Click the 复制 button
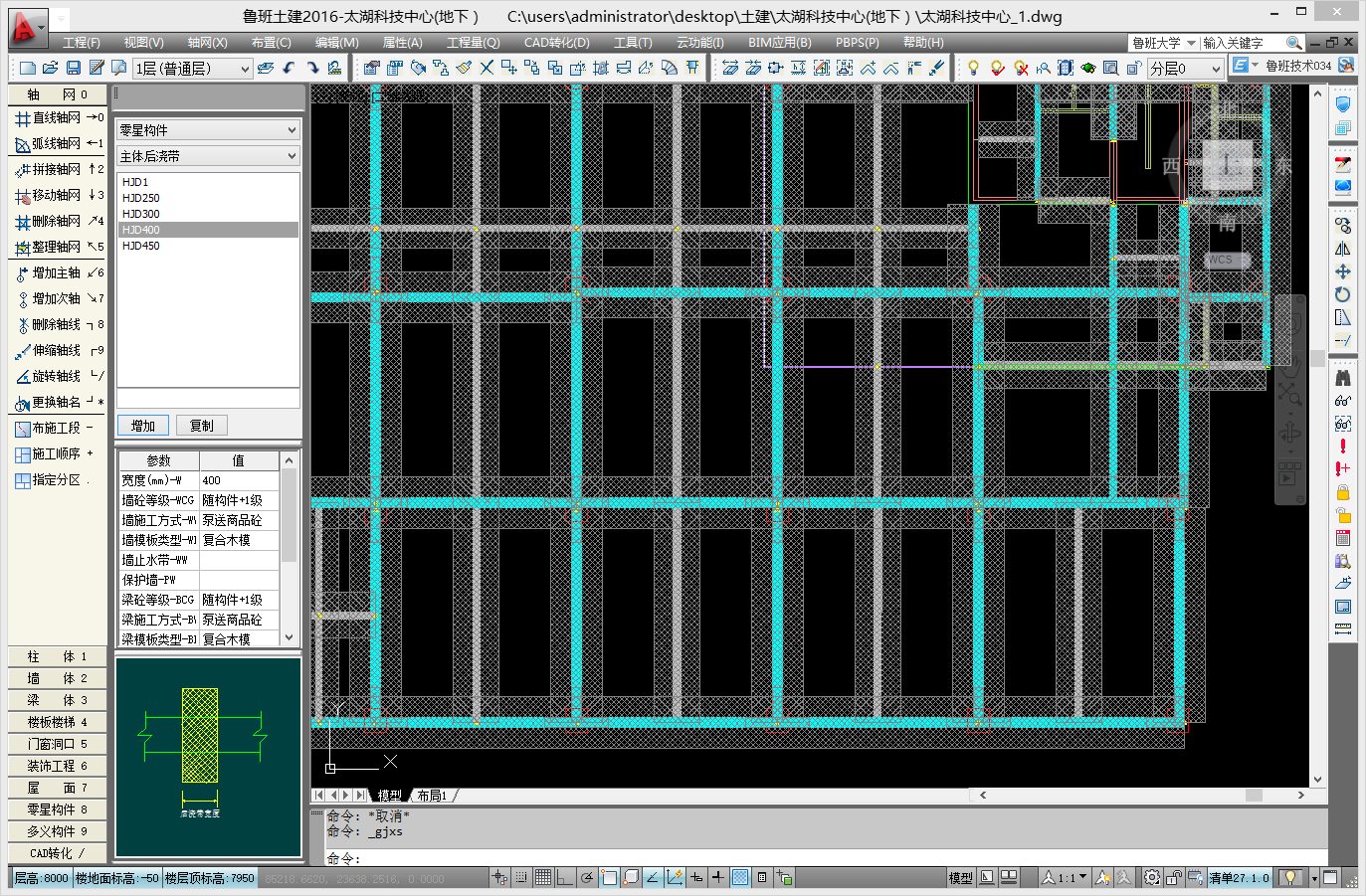The image size is (1366, 896). pos(202,426)
